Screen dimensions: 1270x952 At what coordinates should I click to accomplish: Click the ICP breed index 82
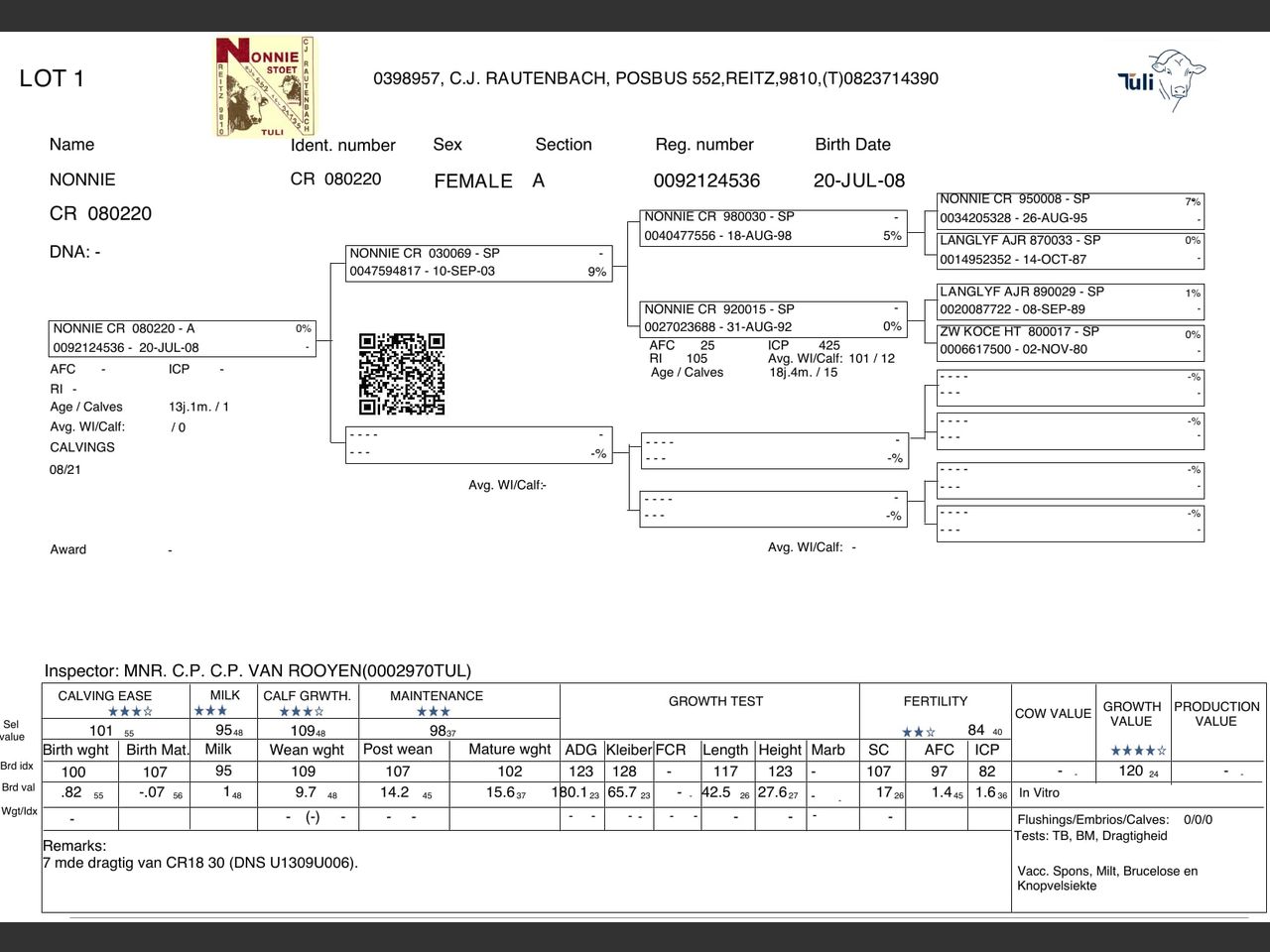[986, 772]
